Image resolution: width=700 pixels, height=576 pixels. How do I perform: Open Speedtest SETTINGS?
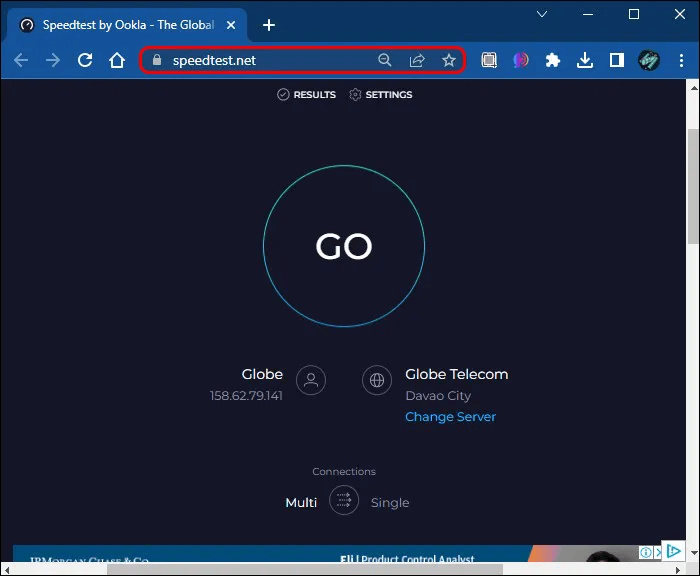[x=380, y=95]
